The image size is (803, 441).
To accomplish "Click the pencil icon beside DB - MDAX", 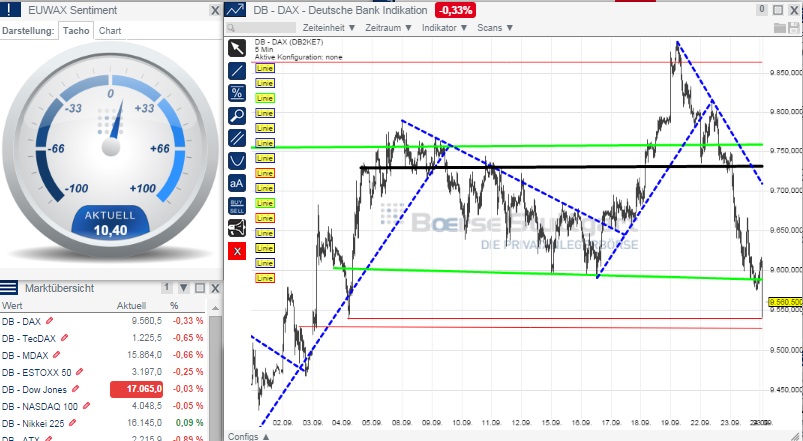I will (57, 354).
